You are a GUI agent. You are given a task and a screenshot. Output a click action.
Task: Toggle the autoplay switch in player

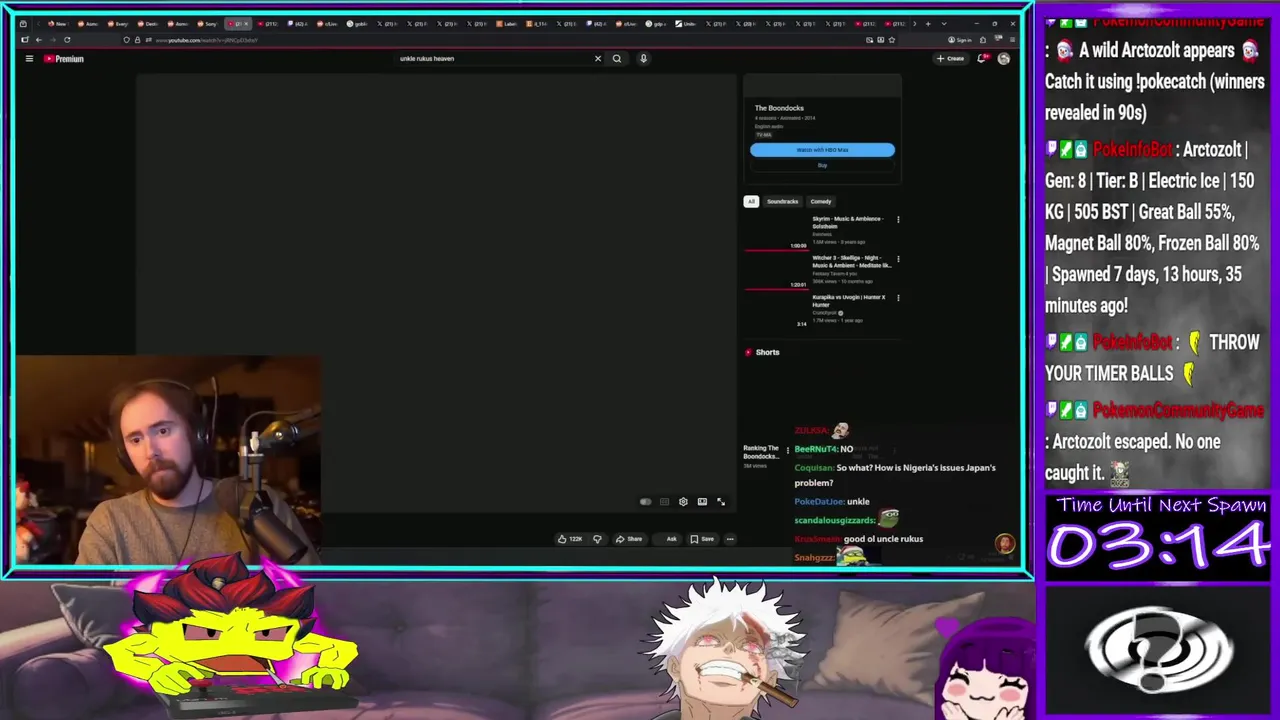pos(645,502)
